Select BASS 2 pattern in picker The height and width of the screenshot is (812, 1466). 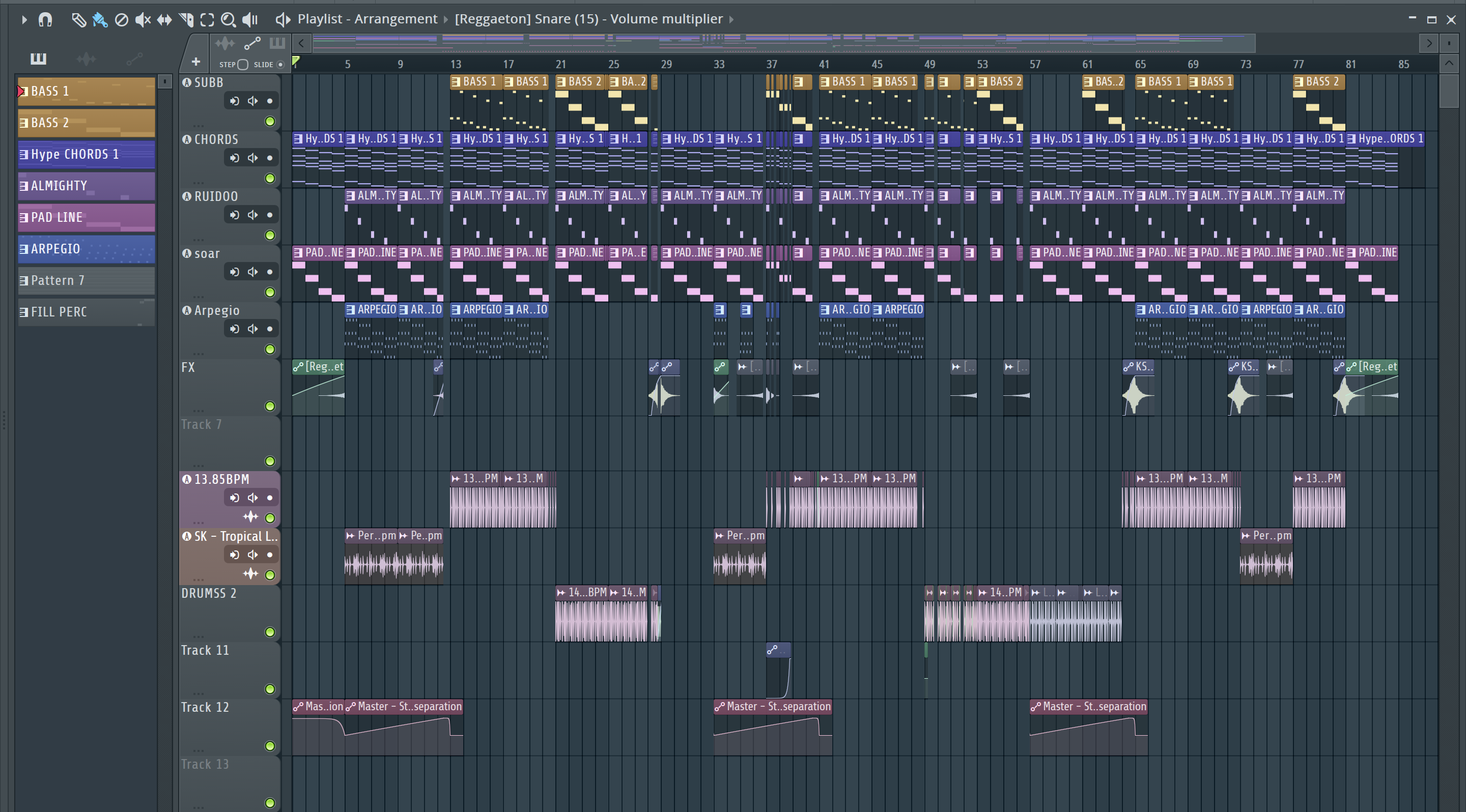point(87,123)
